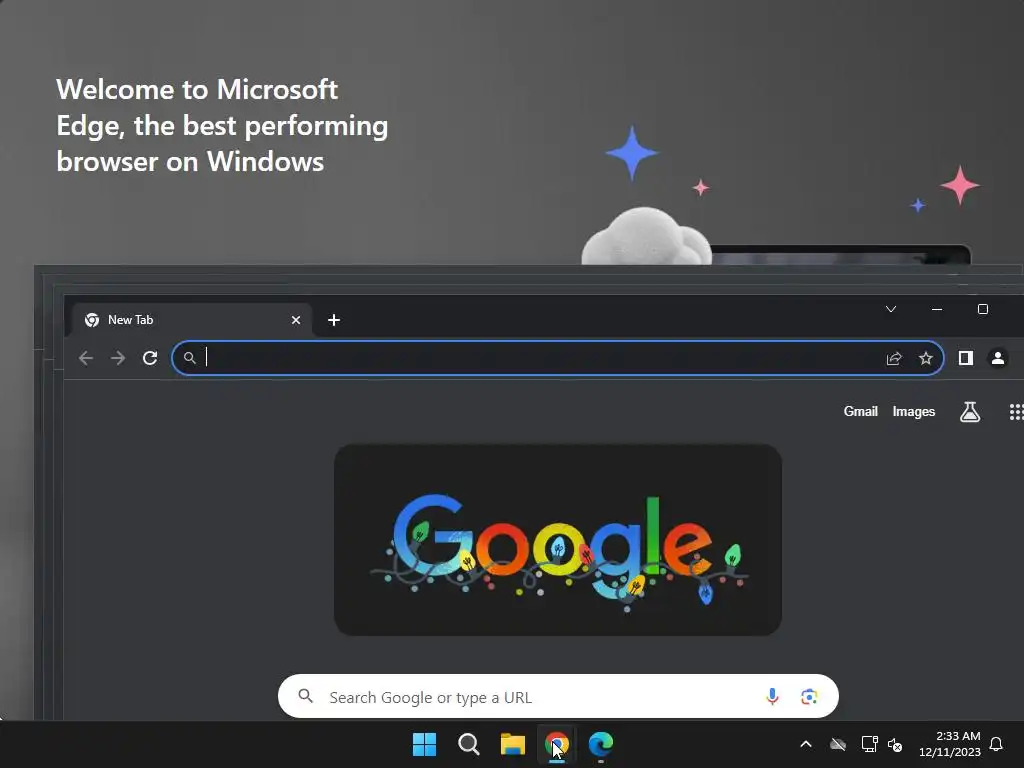This screenshot has height=768, width=1024.
Task: Open the clock showing 2:33 AM
Action: coord(950,744)
